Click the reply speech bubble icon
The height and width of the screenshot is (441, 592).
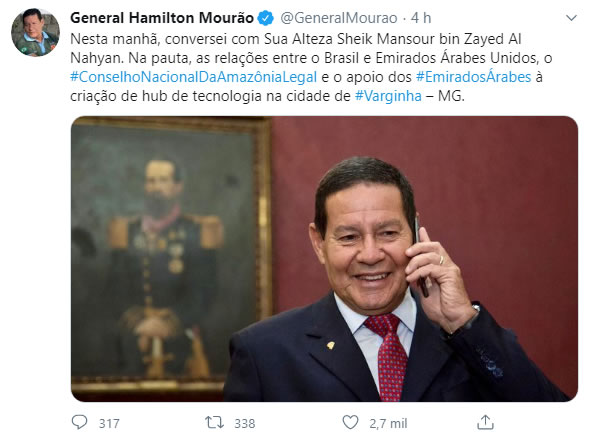(79, 422)
